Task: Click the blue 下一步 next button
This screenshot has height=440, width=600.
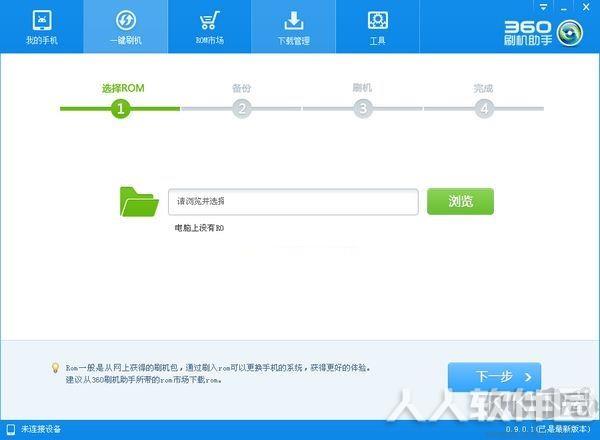Action: click(x=494, y=376)
